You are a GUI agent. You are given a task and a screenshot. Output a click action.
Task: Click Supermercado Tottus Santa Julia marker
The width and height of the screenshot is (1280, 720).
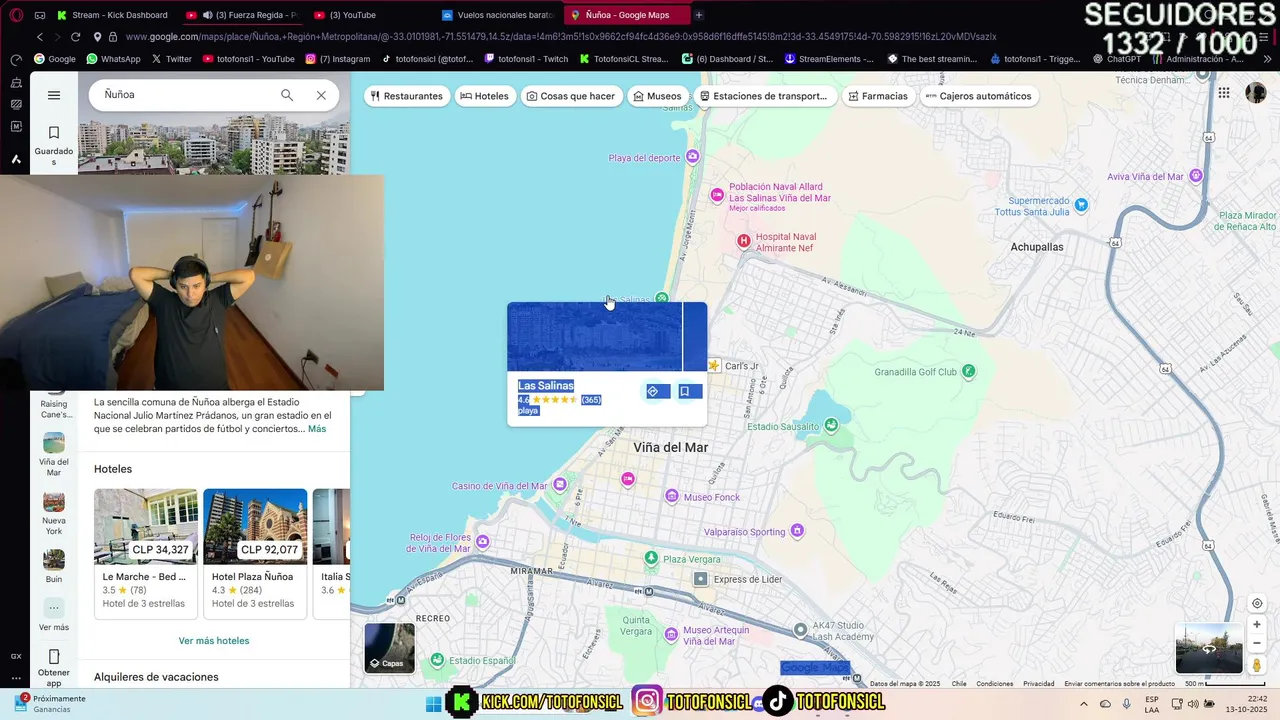click(x=1081, y=204)
